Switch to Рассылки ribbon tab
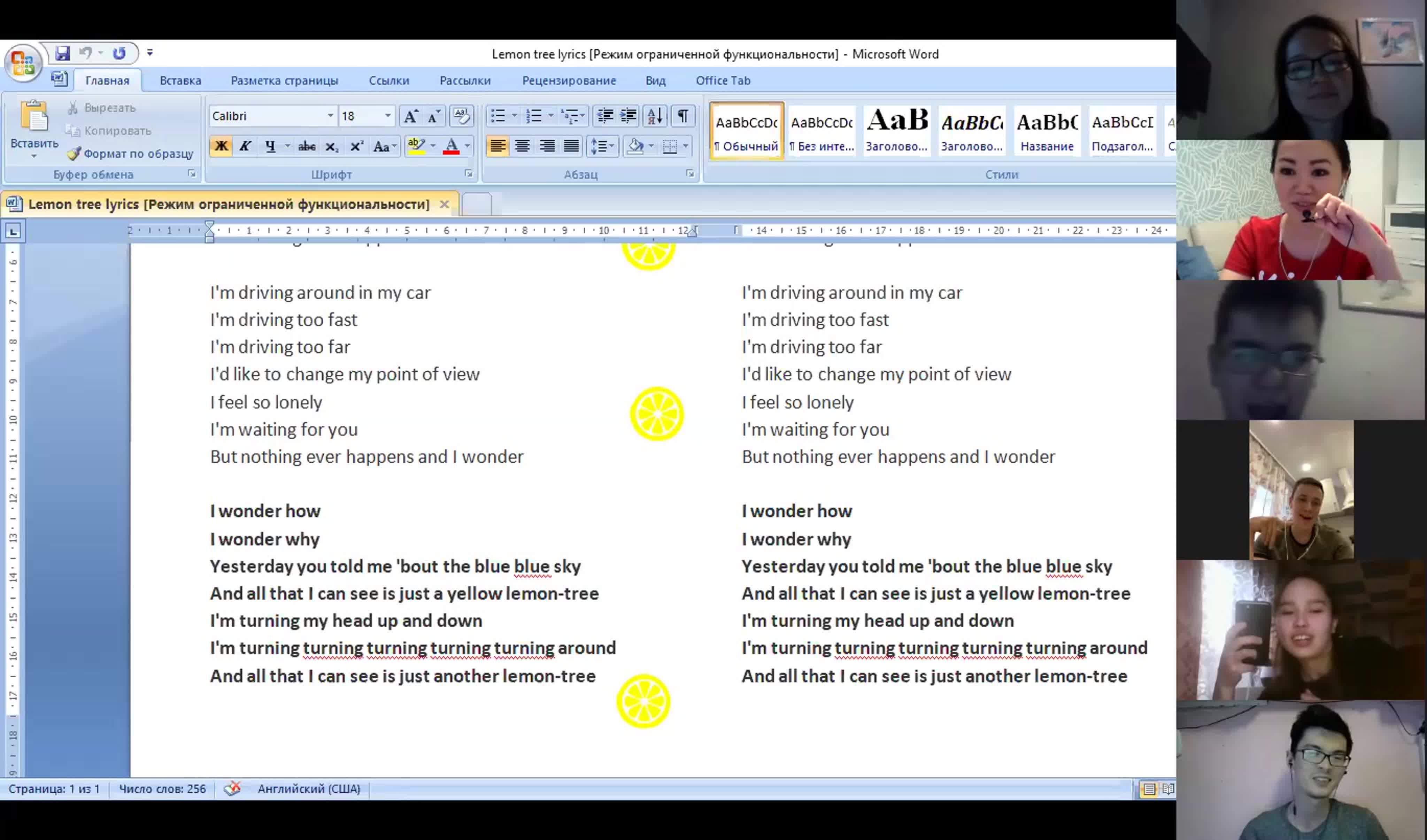1427x840 pixels. pos(465,80)
